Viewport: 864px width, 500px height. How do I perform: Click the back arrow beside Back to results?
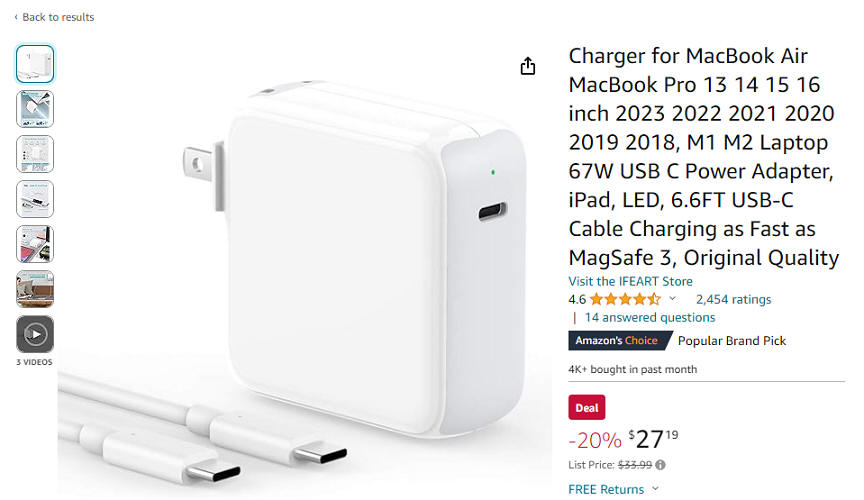[16, 17]
